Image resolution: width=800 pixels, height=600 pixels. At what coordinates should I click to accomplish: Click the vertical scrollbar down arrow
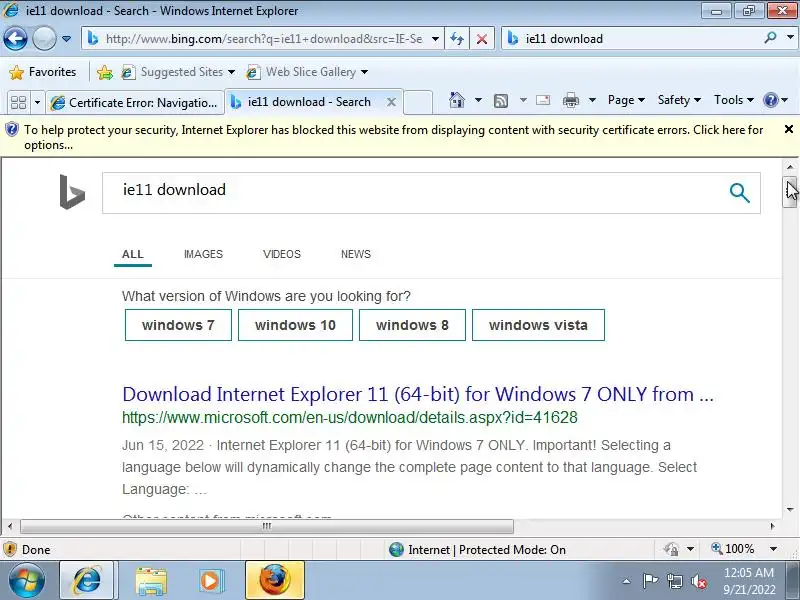click(x=790, y=509)
